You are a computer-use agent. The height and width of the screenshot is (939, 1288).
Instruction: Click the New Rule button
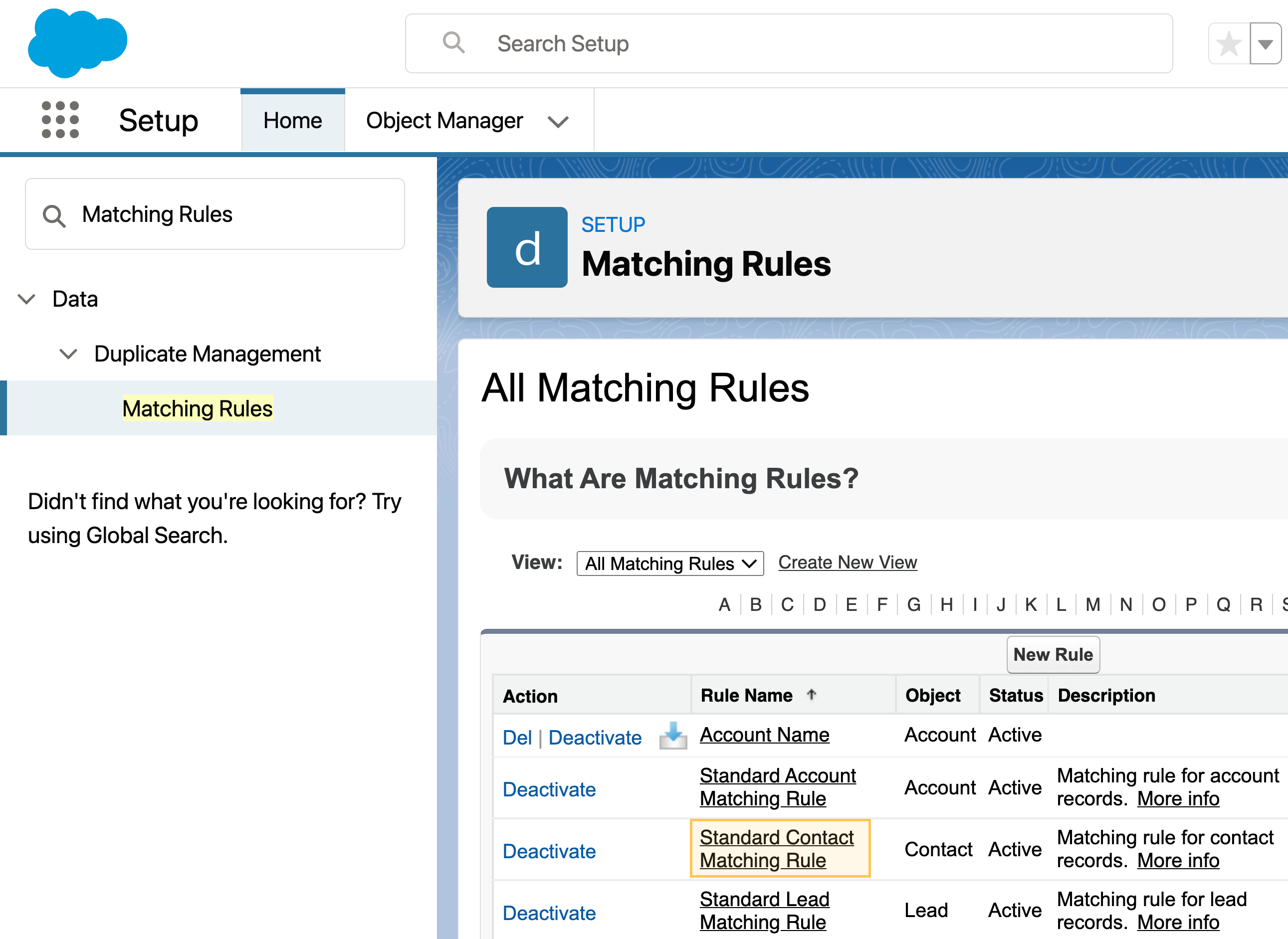point(1051,654)
